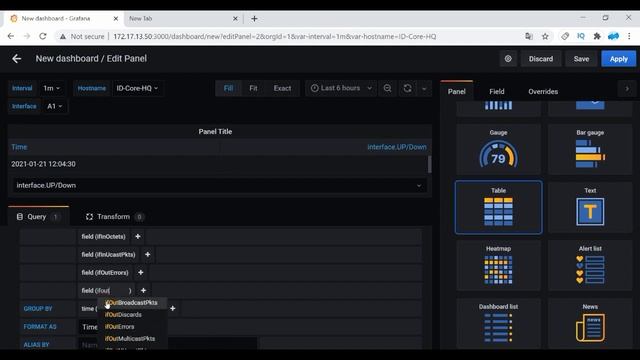This screenshot has height=360, width=640.
Task: Open the Hostname ID-Core-HQ dropdown
Action: [137, 88]
